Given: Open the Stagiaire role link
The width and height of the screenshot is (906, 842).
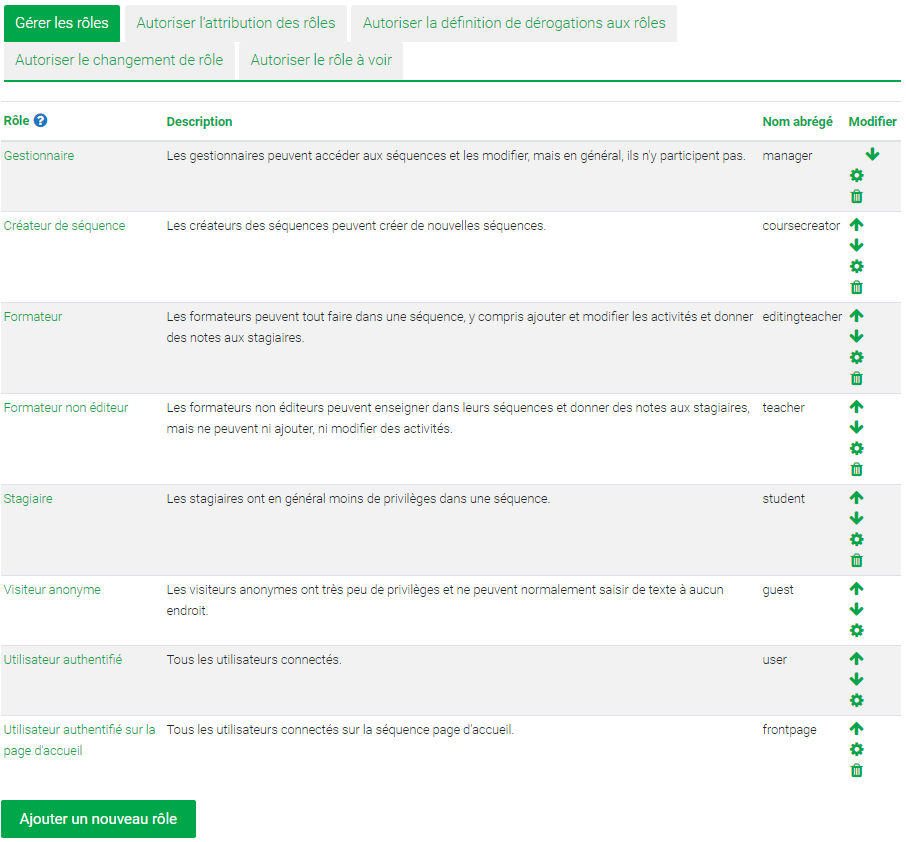Looking at the screenshot, I should [x=28, y=499].
